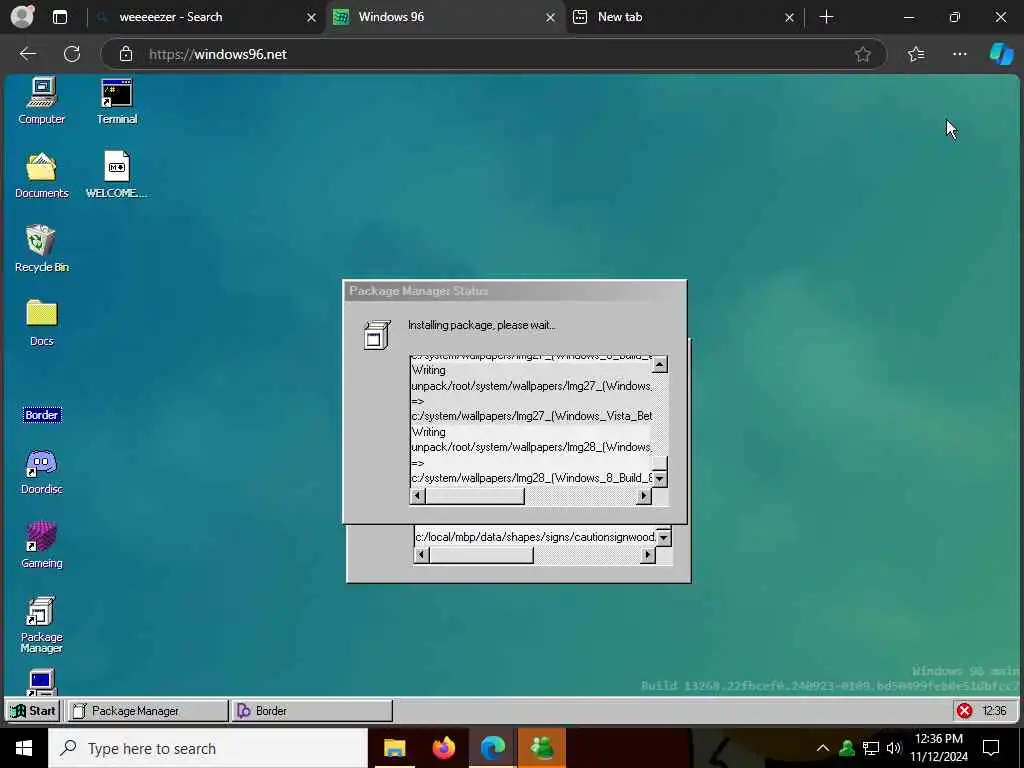Open the Favorites list icon
The image size is (1024, 768).
coord(916,54)
